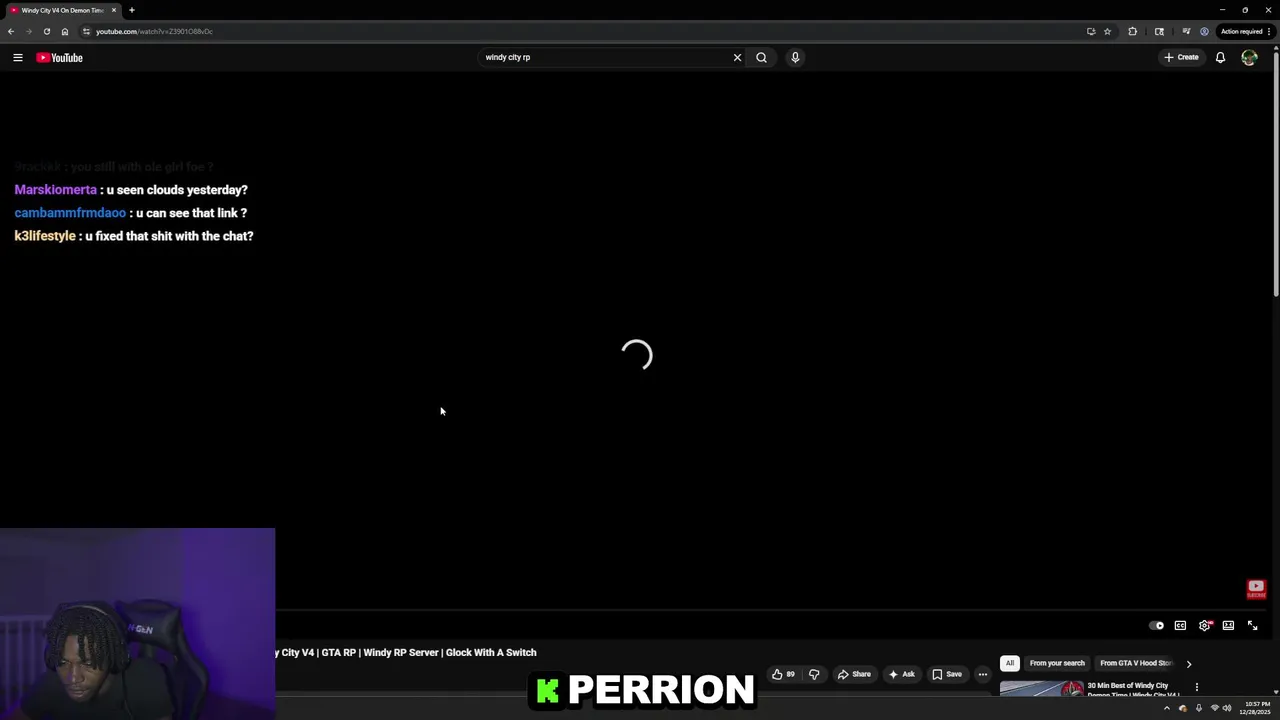Click the Ask button
Screen dimensions: 1280x720
[901, 674]
